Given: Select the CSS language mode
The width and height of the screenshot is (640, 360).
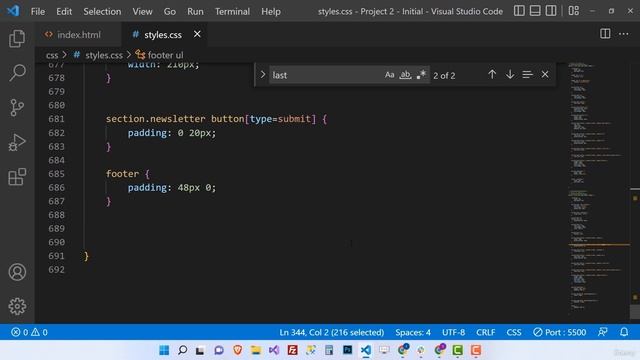Looking at the screenshot, I should click(514, 332).
